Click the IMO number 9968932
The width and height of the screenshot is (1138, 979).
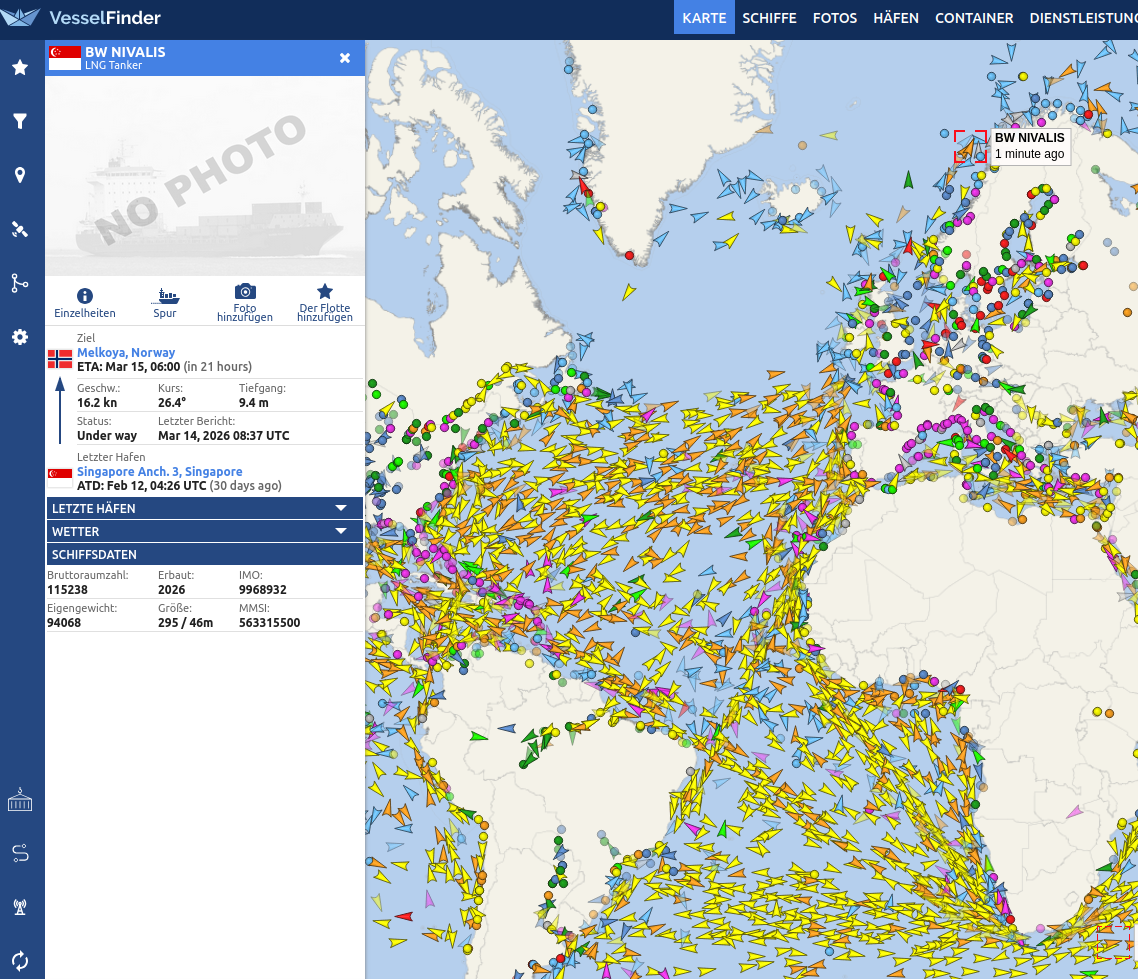[263, 590]
